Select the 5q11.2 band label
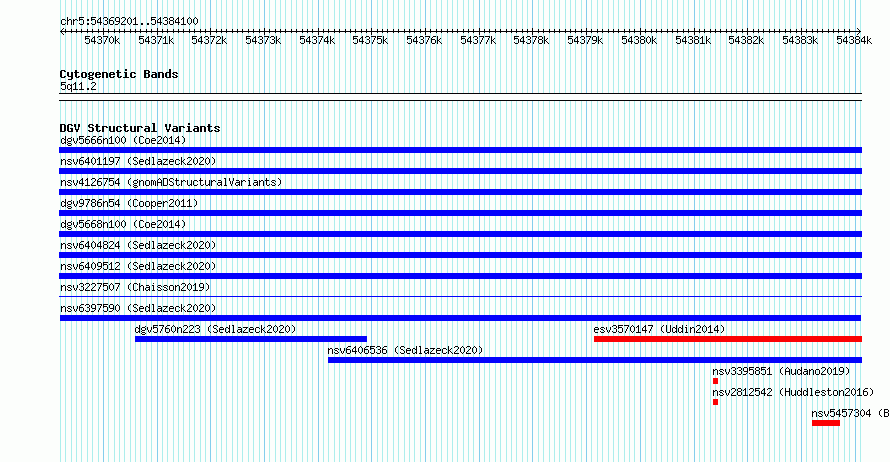890x462 pixels. click(78, 86)
